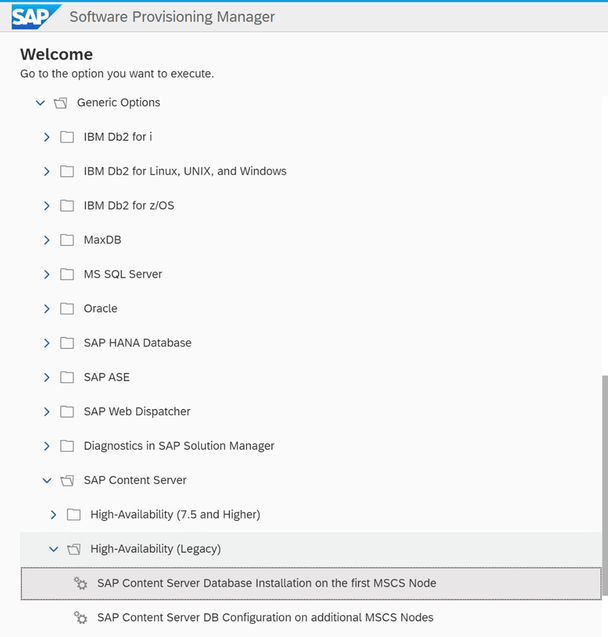Image resolution: width=608 pixels, height=637 pixels.
Task: Expand the IBM Db2 for i folder
Action: pos(47,137)
